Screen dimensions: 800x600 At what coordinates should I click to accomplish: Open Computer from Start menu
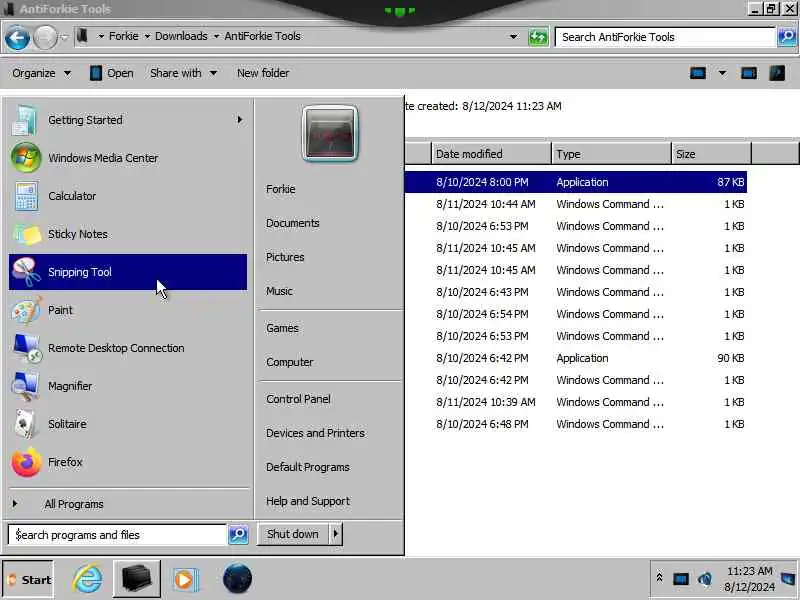point(289,362)
